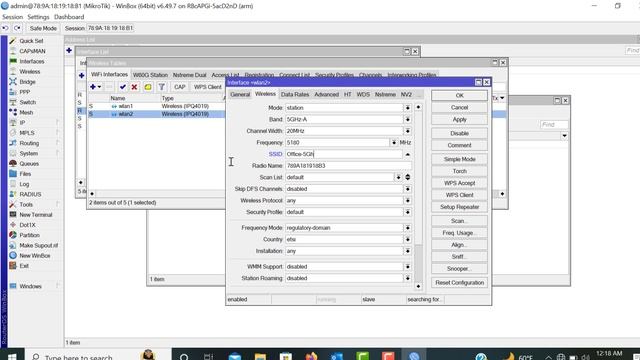Switch to Advanced tab
Image resolution: width=640 pixels, height=360 pixels.
point(327,94)
